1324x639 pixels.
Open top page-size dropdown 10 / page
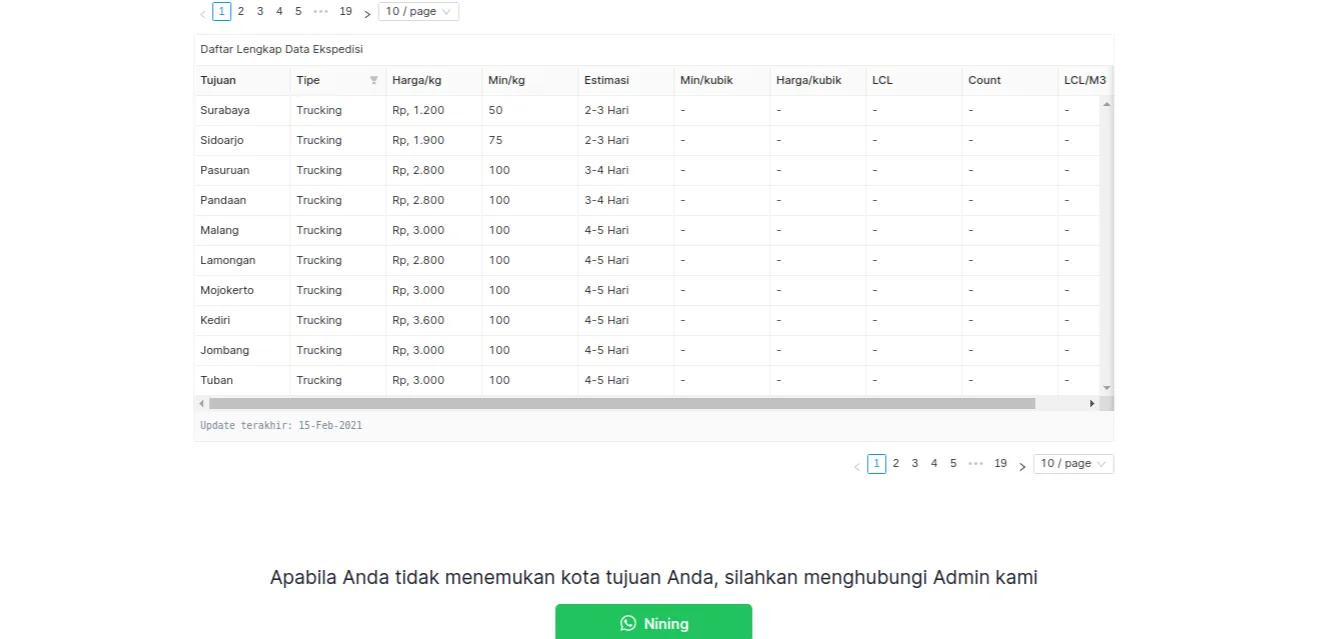418,12
